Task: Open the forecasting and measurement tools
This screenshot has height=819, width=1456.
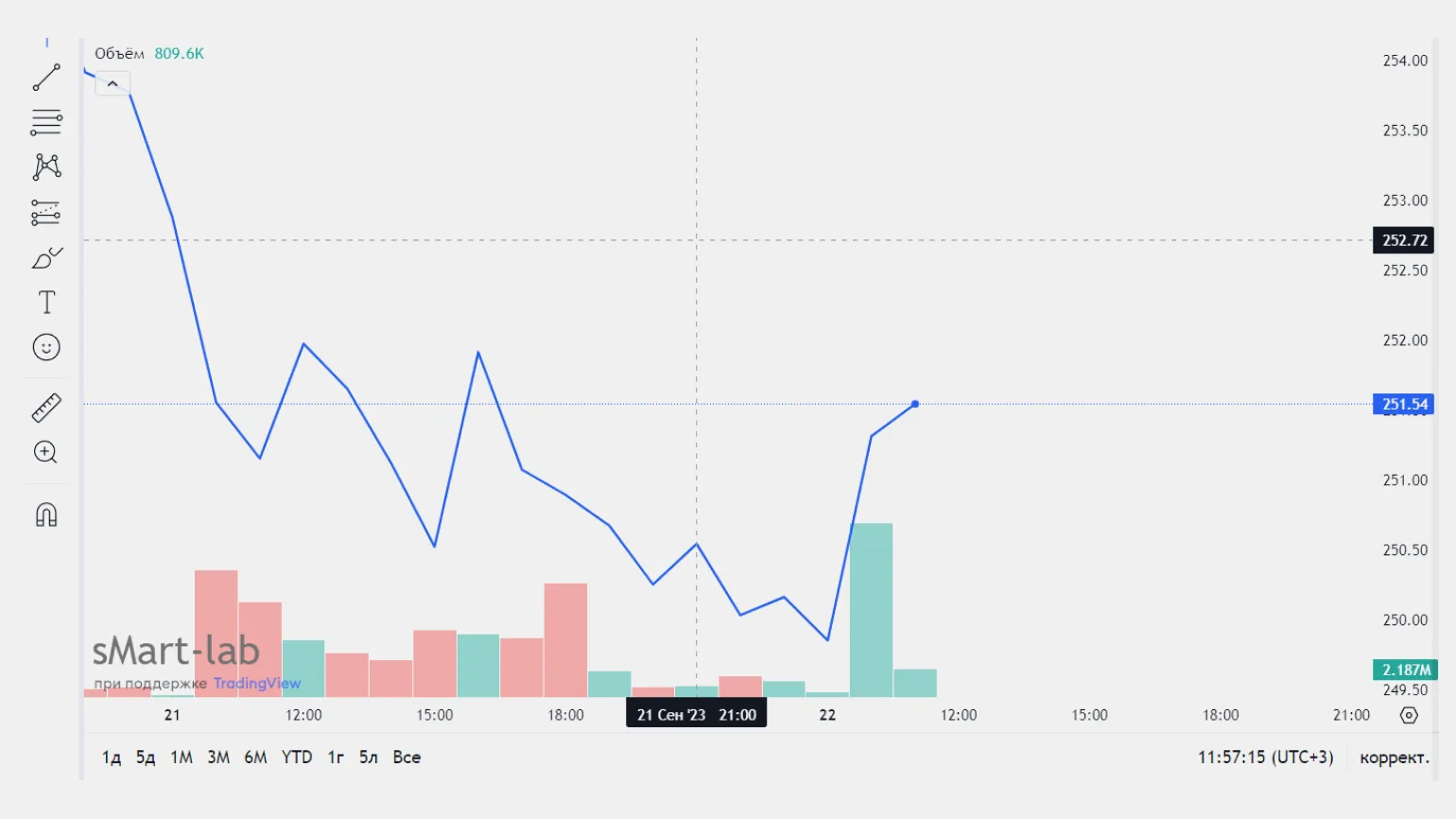Action: [x=46, y=212]
